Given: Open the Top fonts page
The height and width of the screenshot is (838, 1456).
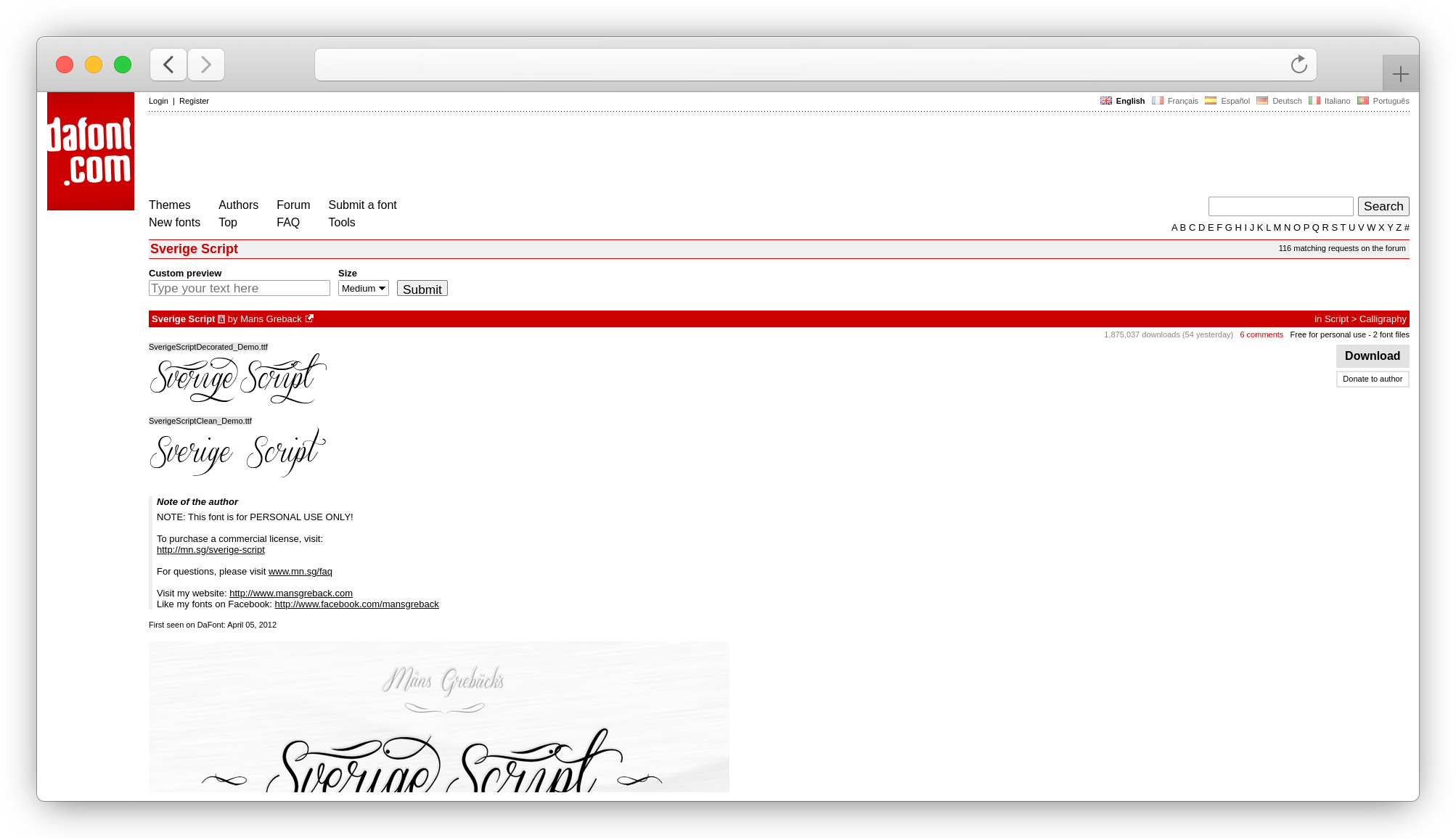Looking at the screenshot, I should [228, 223].
